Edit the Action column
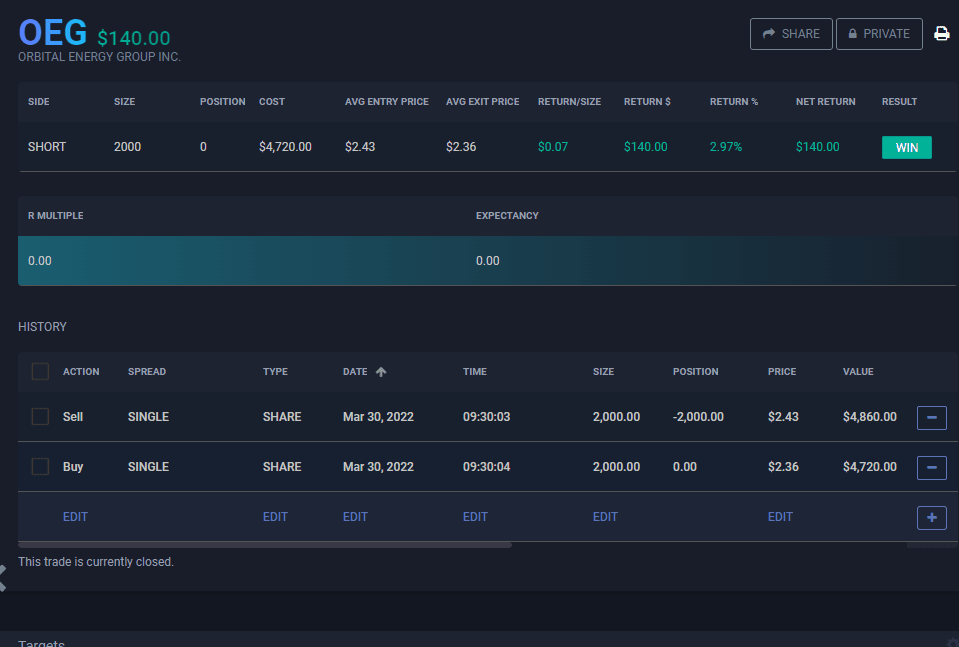Viewport: 959px width, 647px height. point(75,517)
